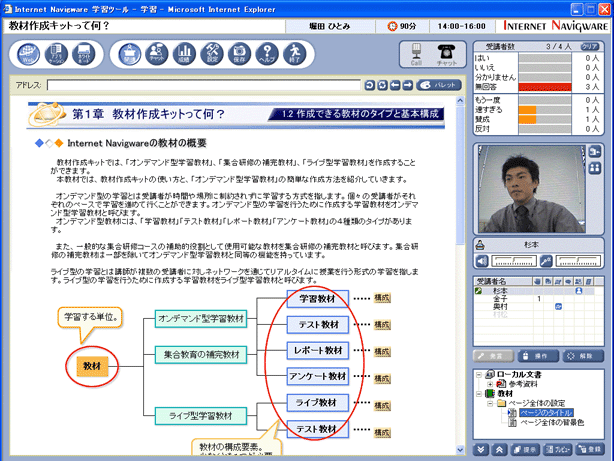Click the Call microphone icon
The height and width of the screenshot is (461, 614).
pyautogui.click(x=416, y=54)
